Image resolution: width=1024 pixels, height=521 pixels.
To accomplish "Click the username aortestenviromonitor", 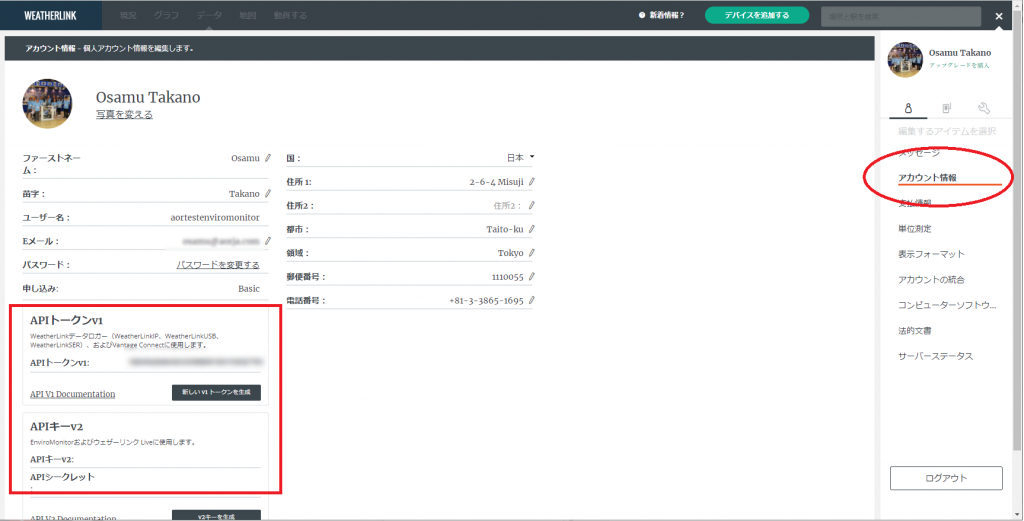I will coord(215,217).
